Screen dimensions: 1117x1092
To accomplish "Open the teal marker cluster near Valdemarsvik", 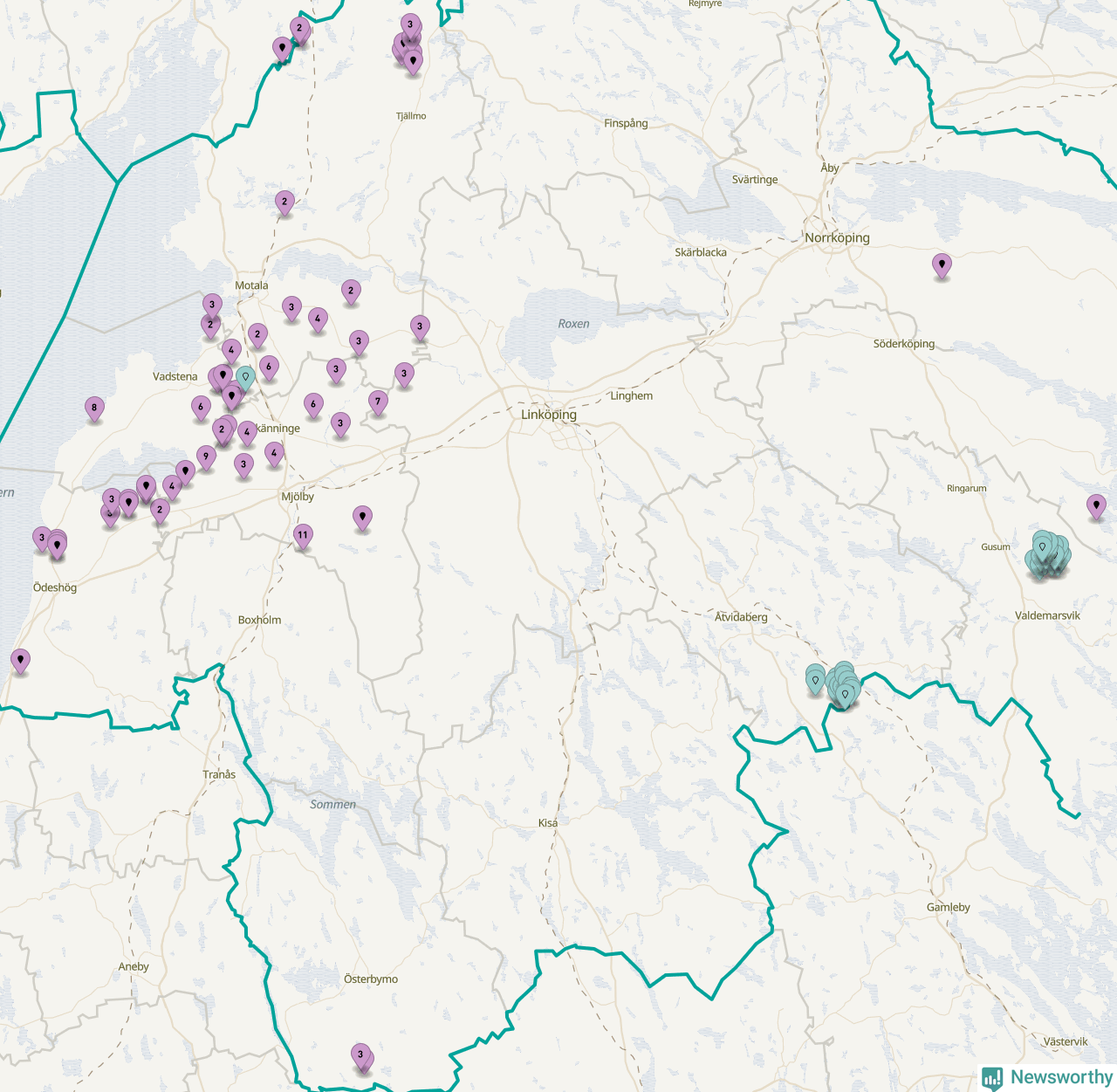I will (x=1047, y=555).
